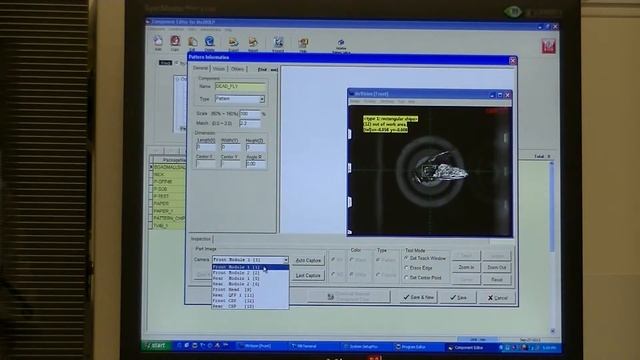This screenshot has width=640, height=360.
Task: Click the Zoom In button
Action: click(x=466, y=267)
